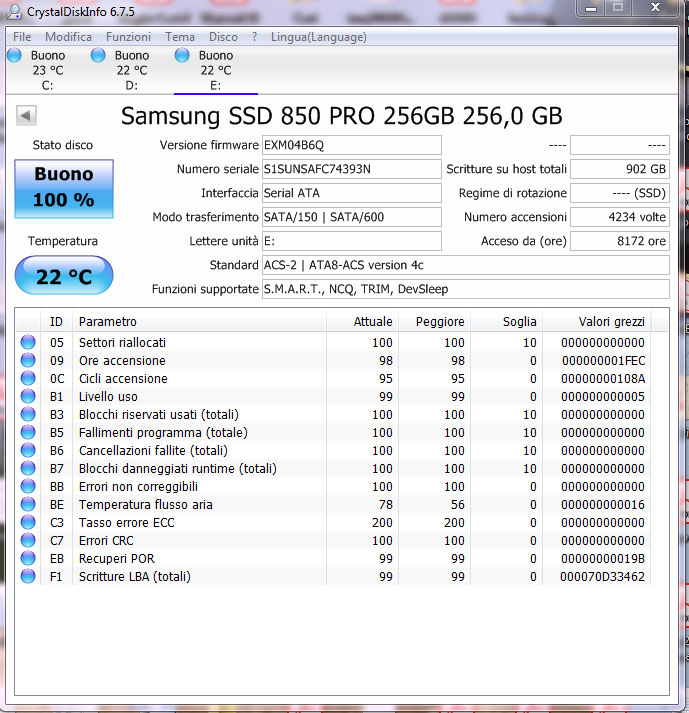The width and height of the screenshot is (689, 713).
Task: Click the Versione firmware field EXM04B6Q
Action: coord(352,145)
